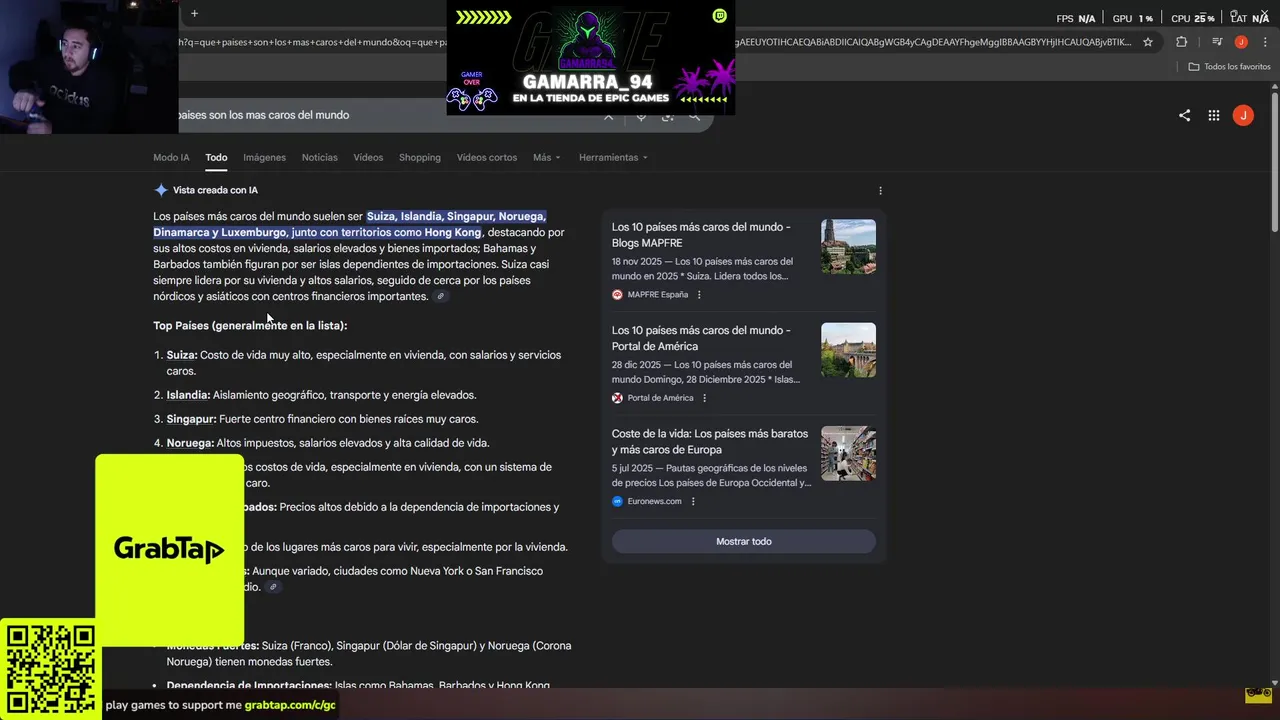
Task: Switch to the Imágenes tab
Action: (264, 157)
